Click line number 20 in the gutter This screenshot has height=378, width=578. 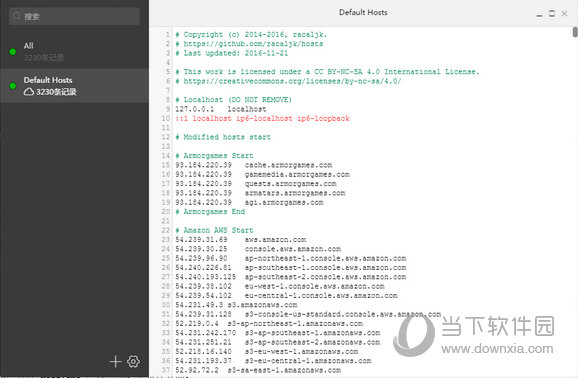click(x=166, y=212)
